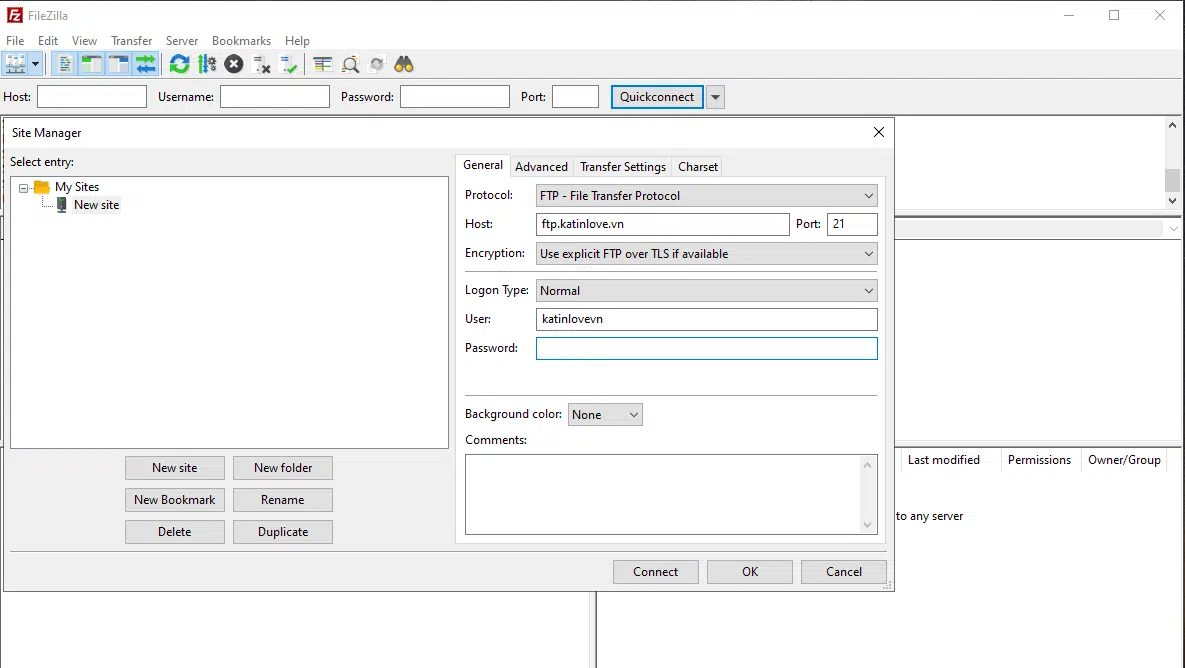Screen dimensions: 1185x668
Task: Sort by Owner/Group column header
Action: click(x=1124, y=460)
